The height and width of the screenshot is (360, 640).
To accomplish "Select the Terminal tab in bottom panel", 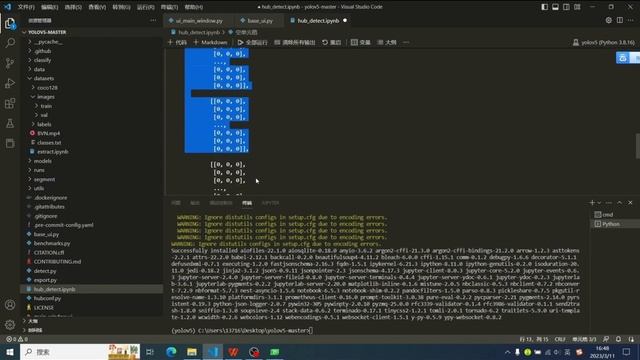I will [x=247, y=203].
